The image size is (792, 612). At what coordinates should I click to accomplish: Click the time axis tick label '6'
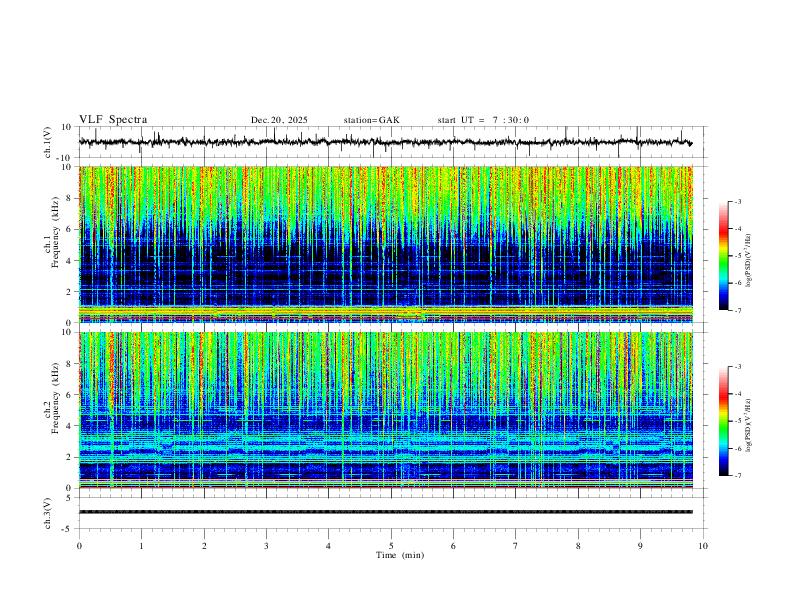[x=453, y=546]
